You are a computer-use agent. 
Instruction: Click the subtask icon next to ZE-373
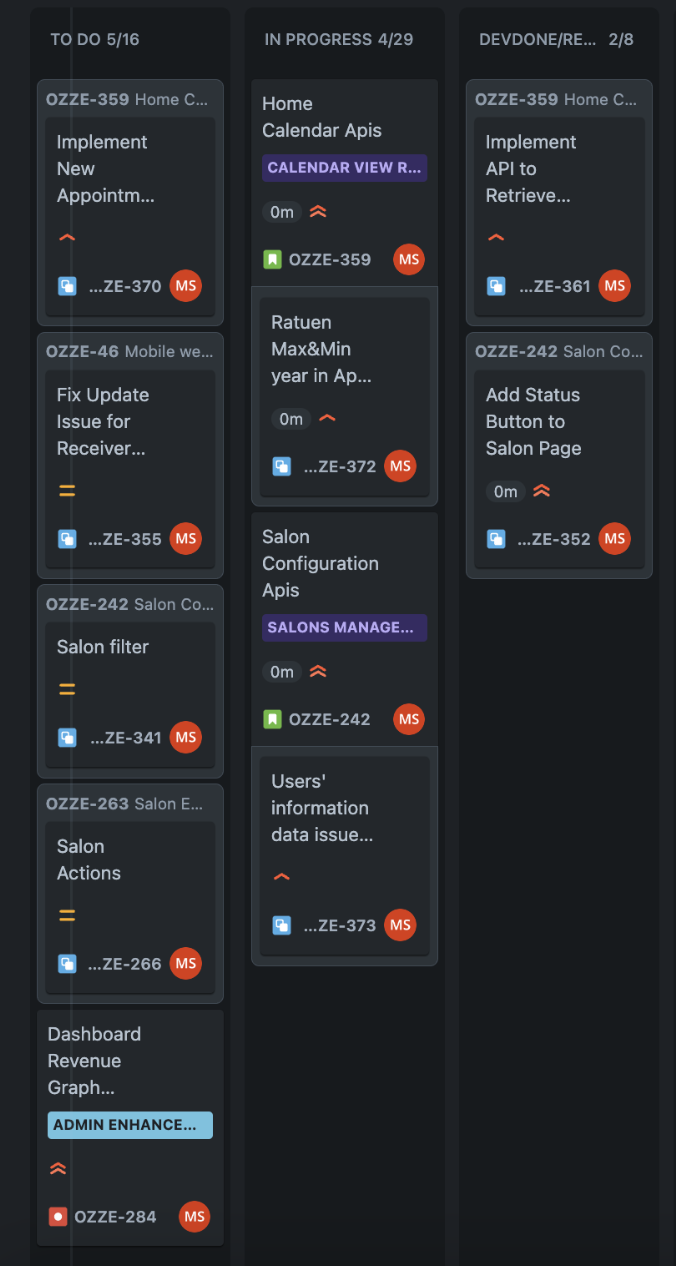(x=282, y=925)
